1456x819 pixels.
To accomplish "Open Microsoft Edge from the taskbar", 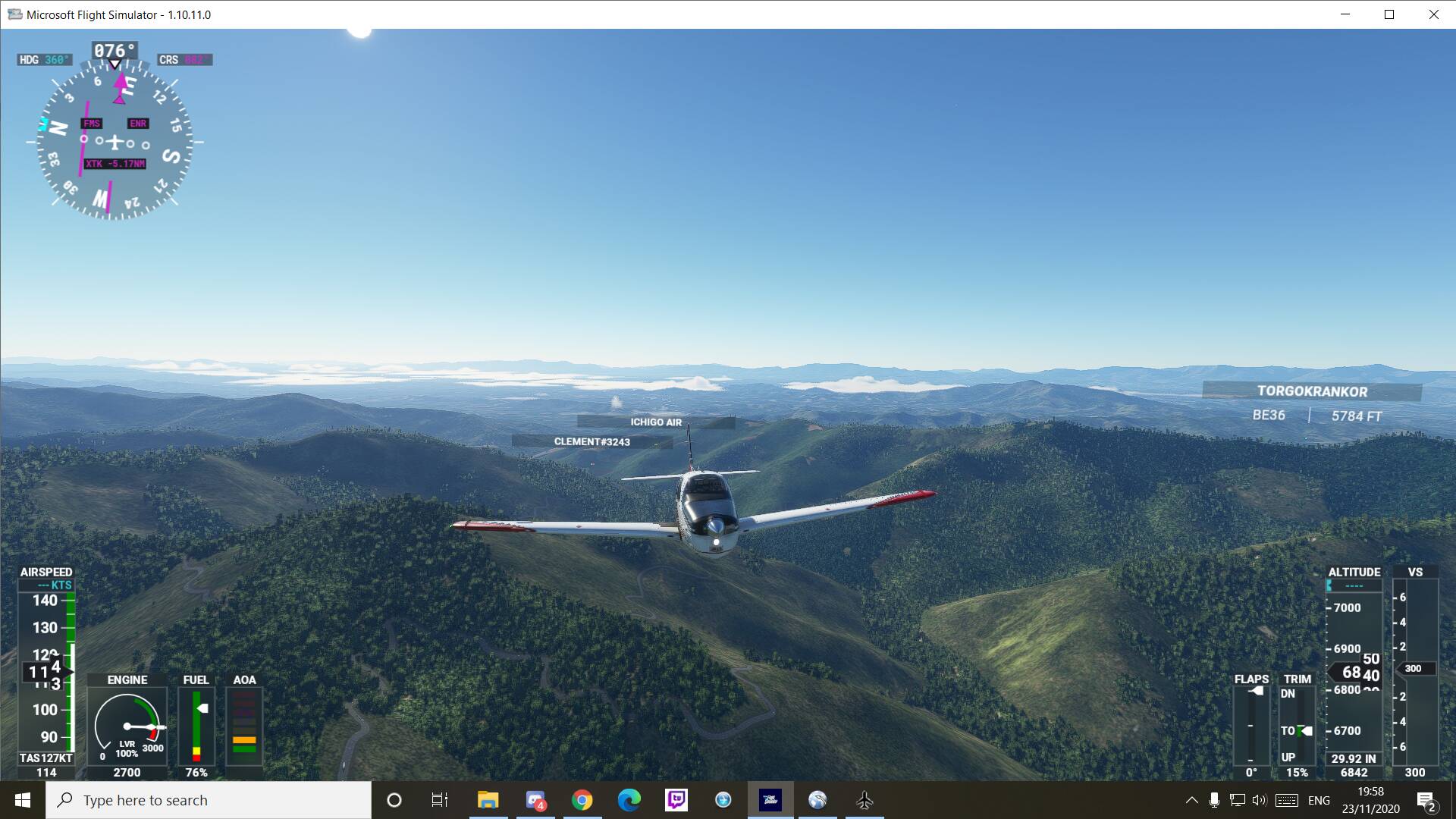I will 629,800.
